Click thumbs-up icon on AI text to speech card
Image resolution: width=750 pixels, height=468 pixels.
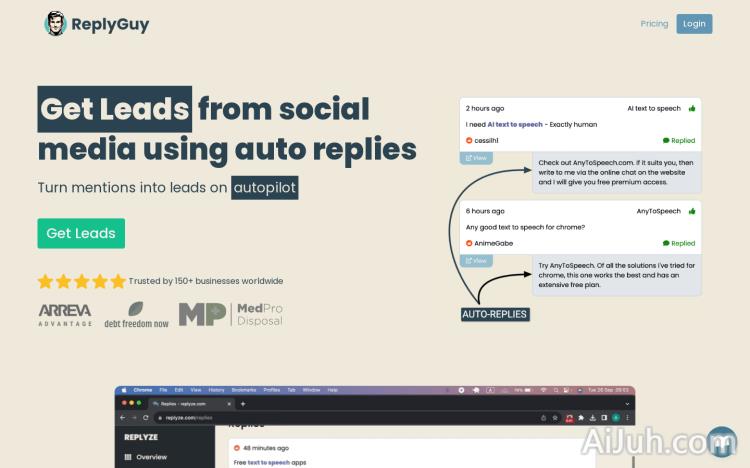point(692,108)
